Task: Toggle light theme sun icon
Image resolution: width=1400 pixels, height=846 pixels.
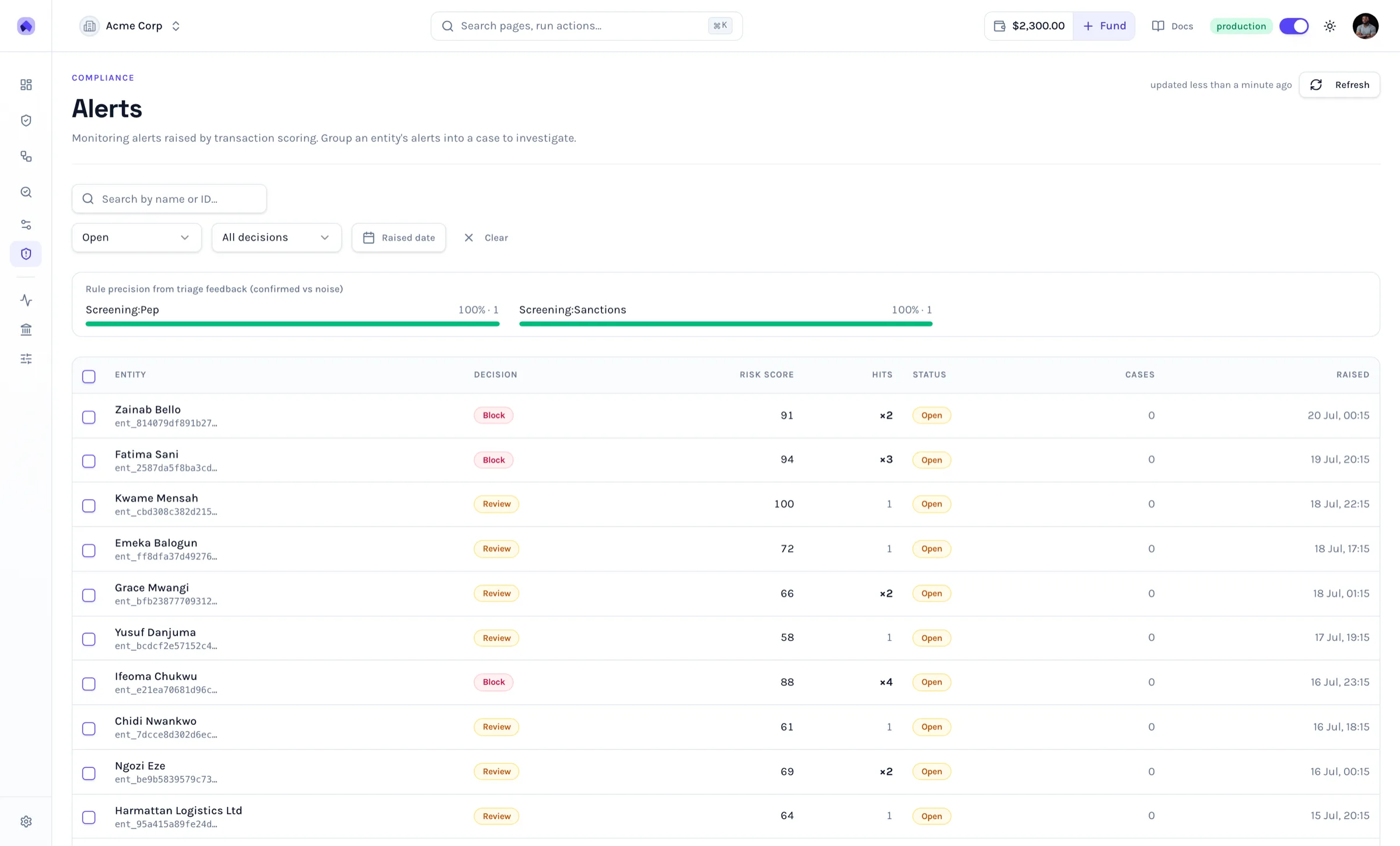Action: pos(1329,26)
